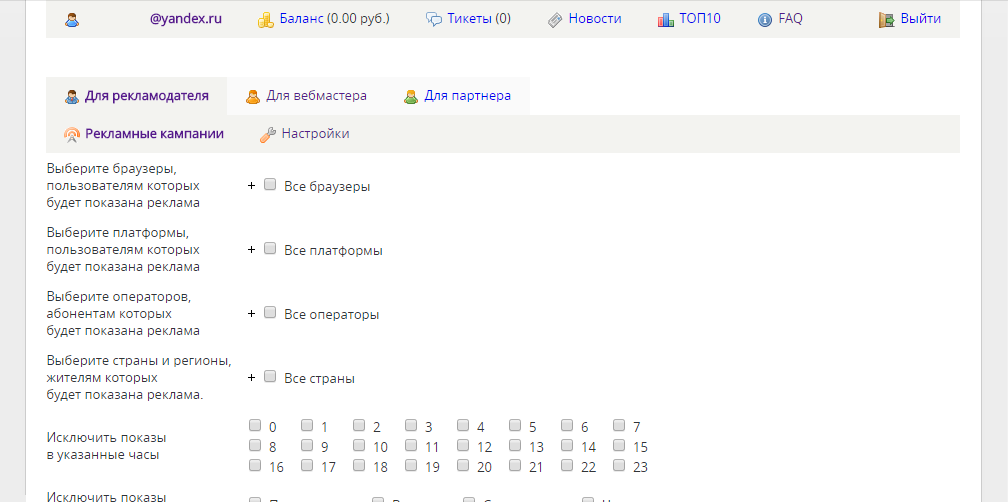
Task: Open the Баланс link
Action: pyautogui.click(x=302, y=19)
